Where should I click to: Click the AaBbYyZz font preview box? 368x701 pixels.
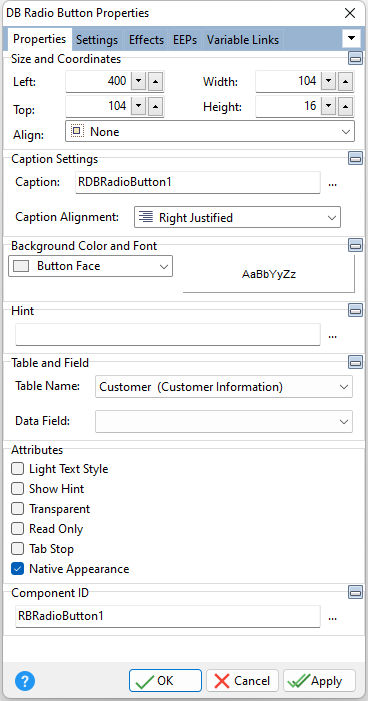pos(269,274)
